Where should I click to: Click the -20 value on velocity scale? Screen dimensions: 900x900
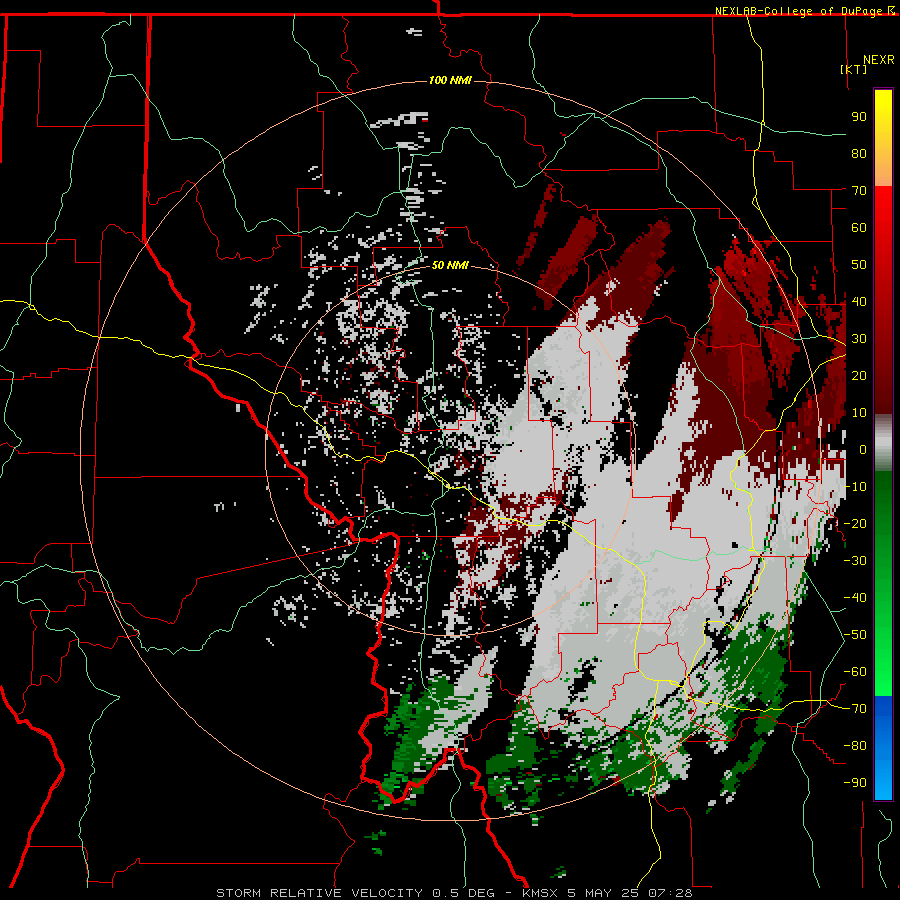[x=855, y=524]
